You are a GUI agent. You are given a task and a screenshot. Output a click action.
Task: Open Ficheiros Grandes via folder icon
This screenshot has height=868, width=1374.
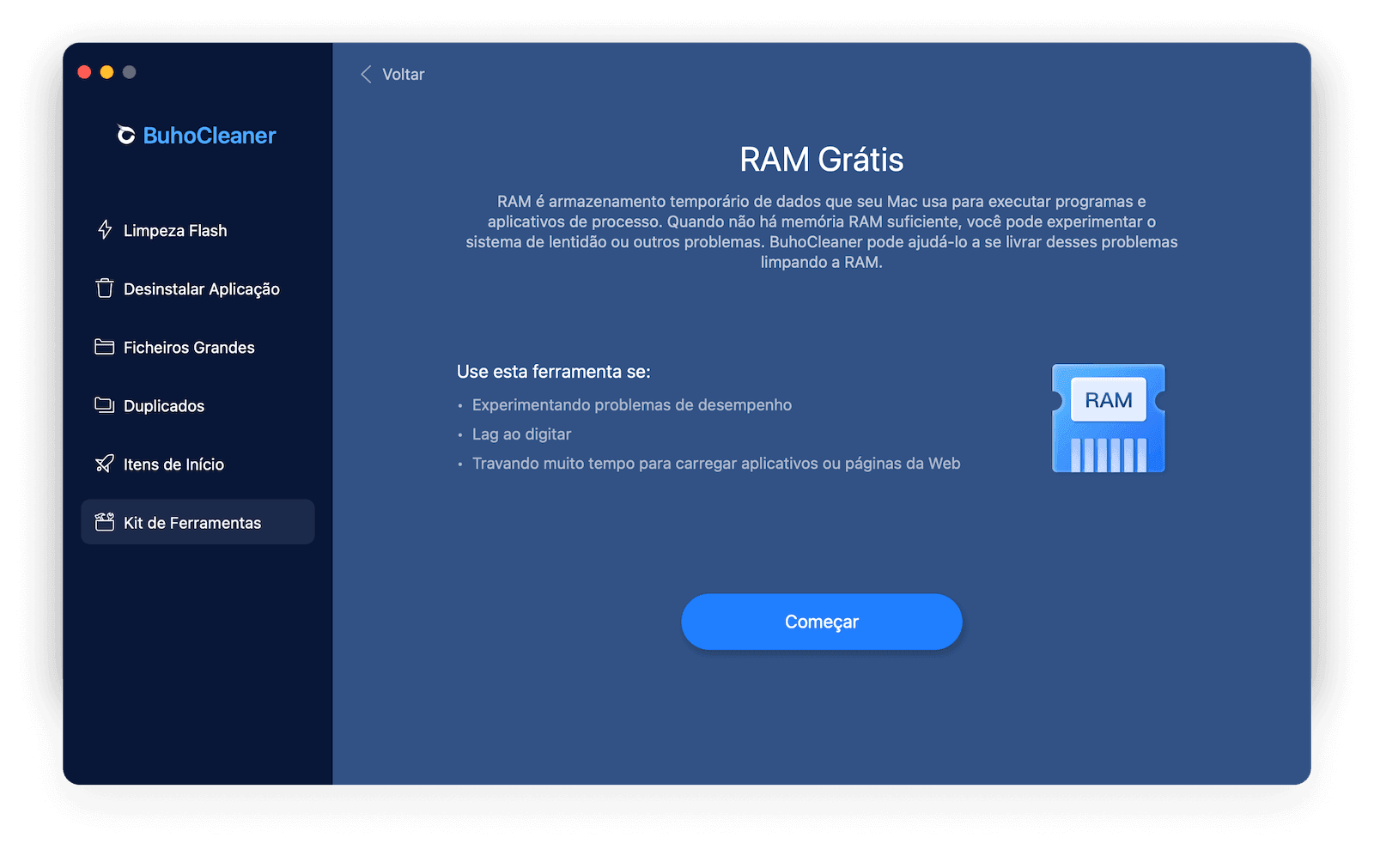coord(103,347)
